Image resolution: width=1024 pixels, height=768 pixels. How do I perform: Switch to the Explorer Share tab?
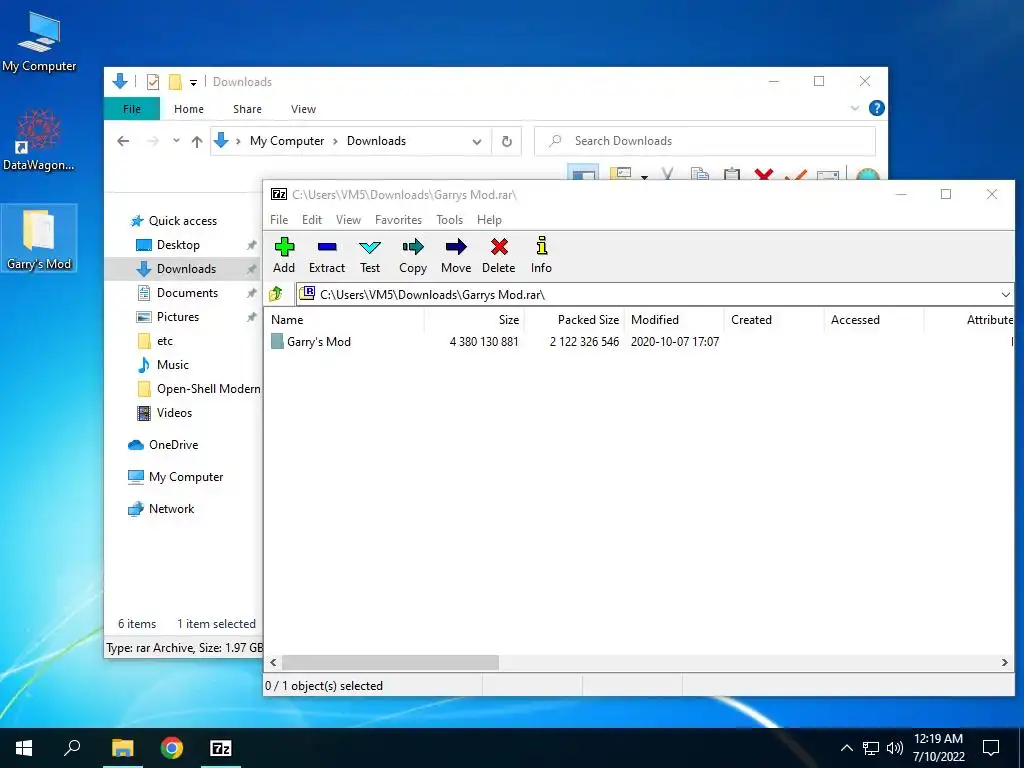248,109
